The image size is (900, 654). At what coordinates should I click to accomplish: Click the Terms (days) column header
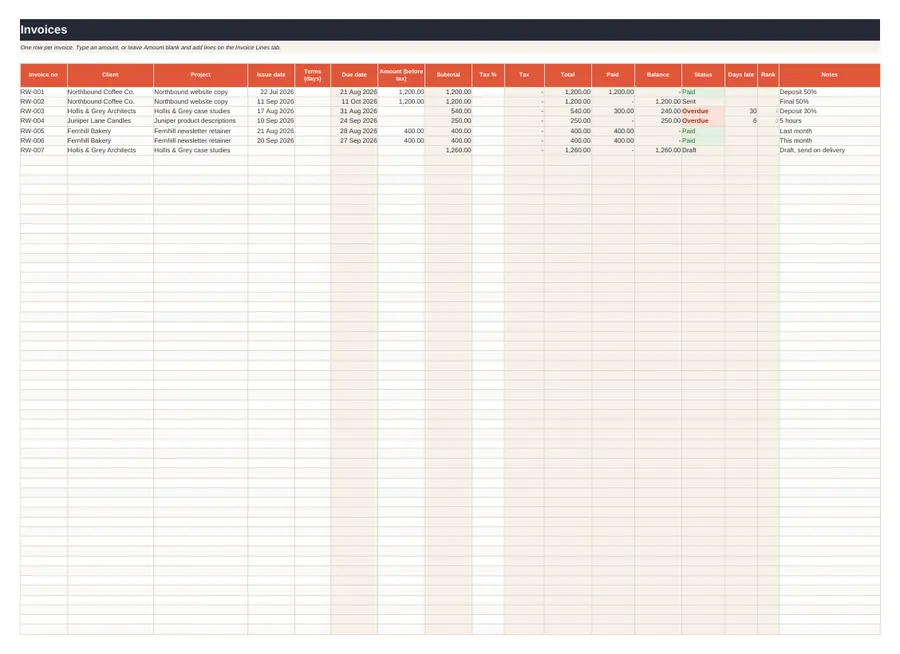[312, 75]
